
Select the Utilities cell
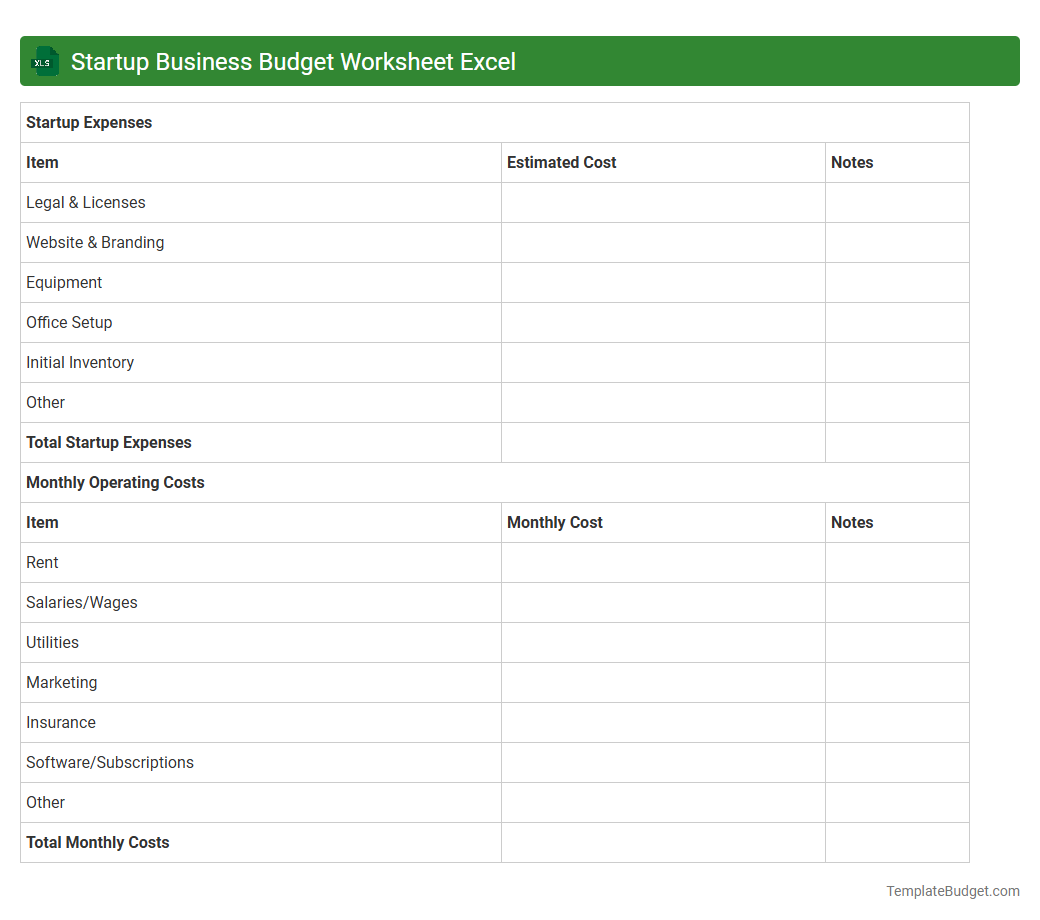tap(52, 642)
